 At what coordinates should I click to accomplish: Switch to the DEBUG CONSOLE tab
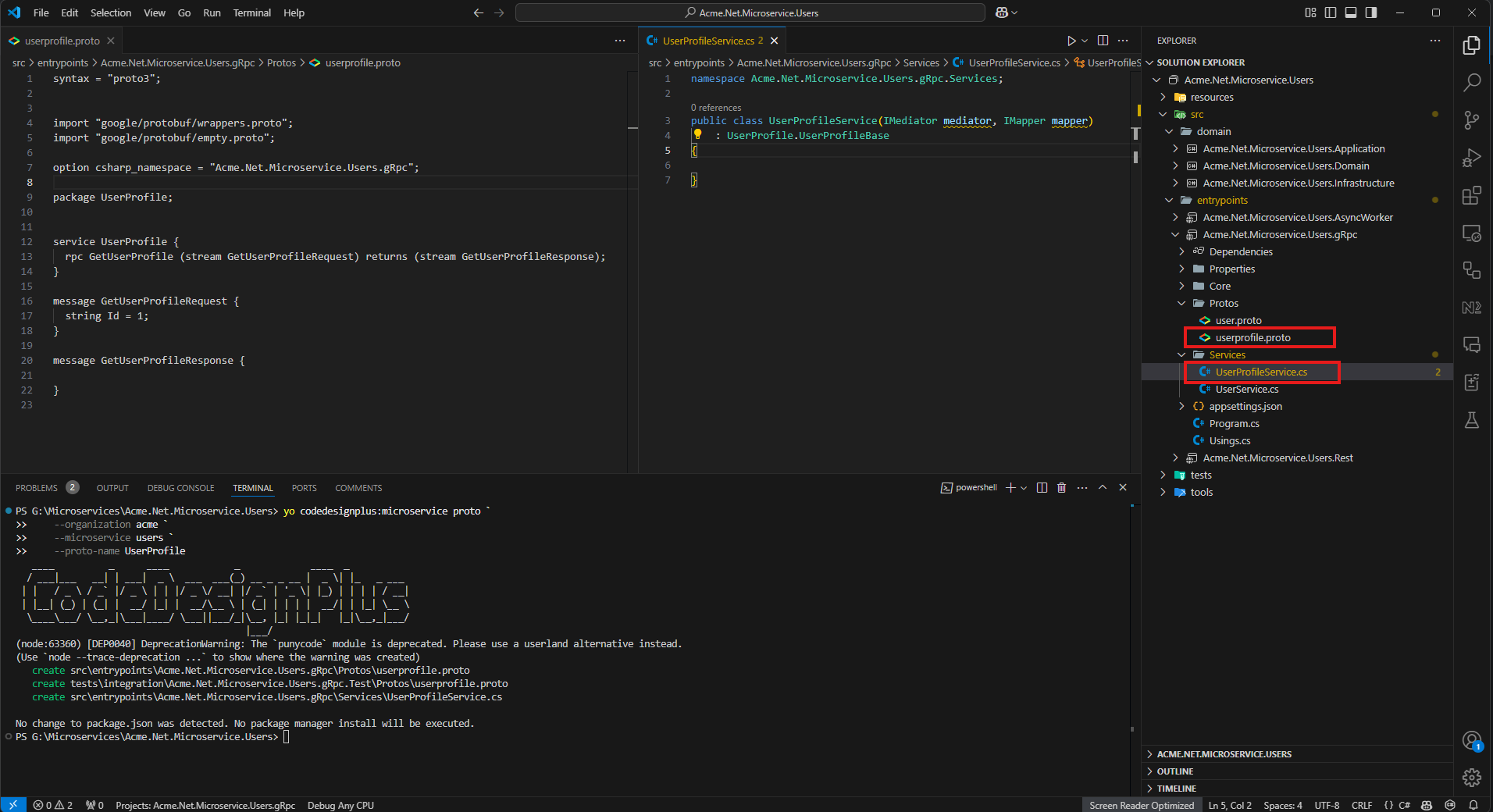(x=180, y=488)
